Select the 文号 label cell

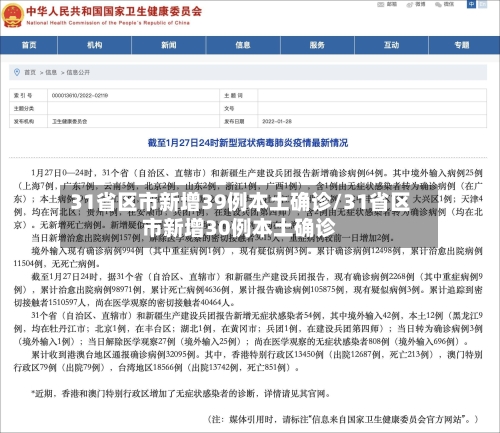pyautogui.click(x=238, y=108)
